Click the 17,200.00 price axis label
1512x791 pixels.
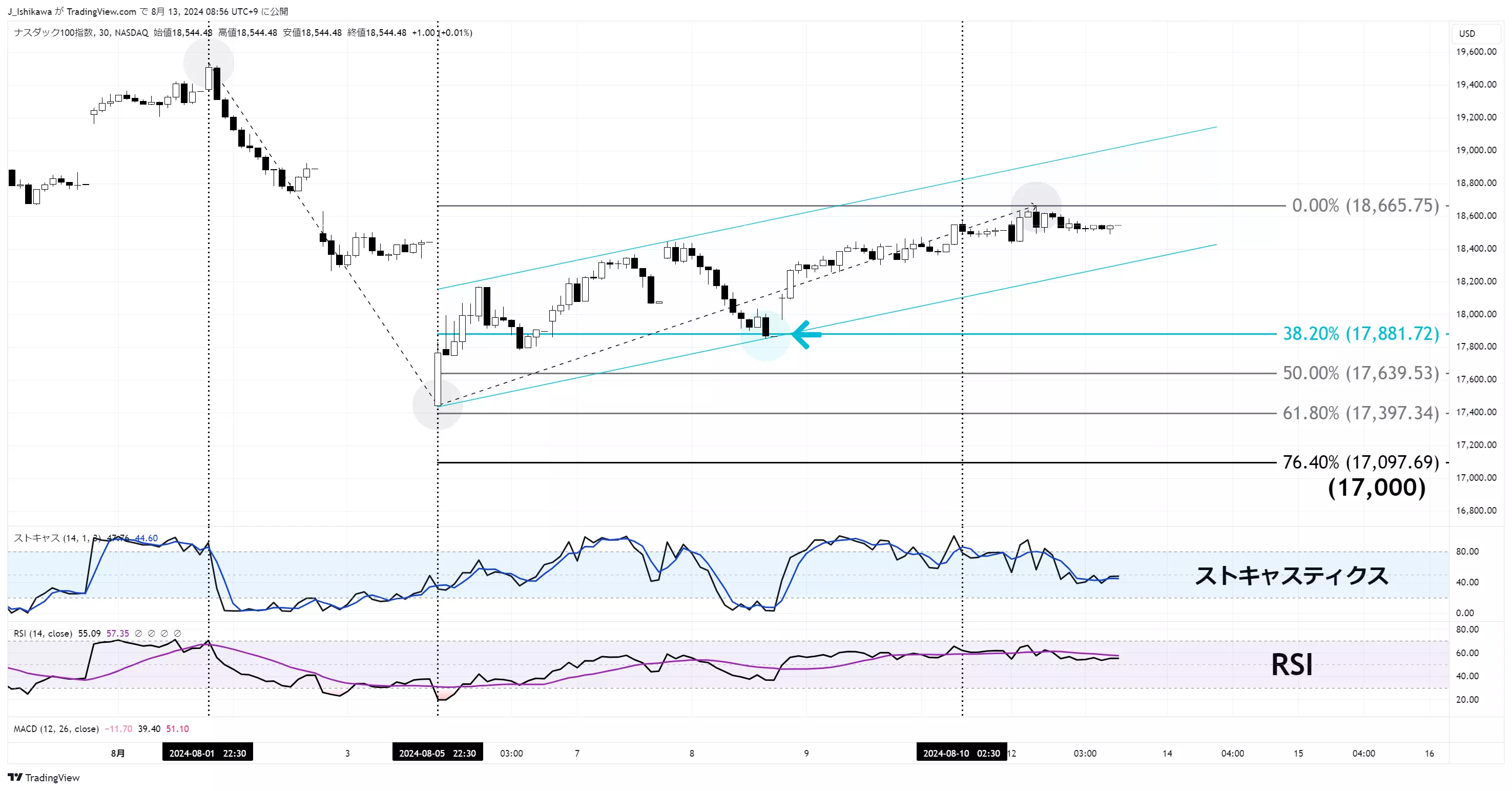point(1476,445)
